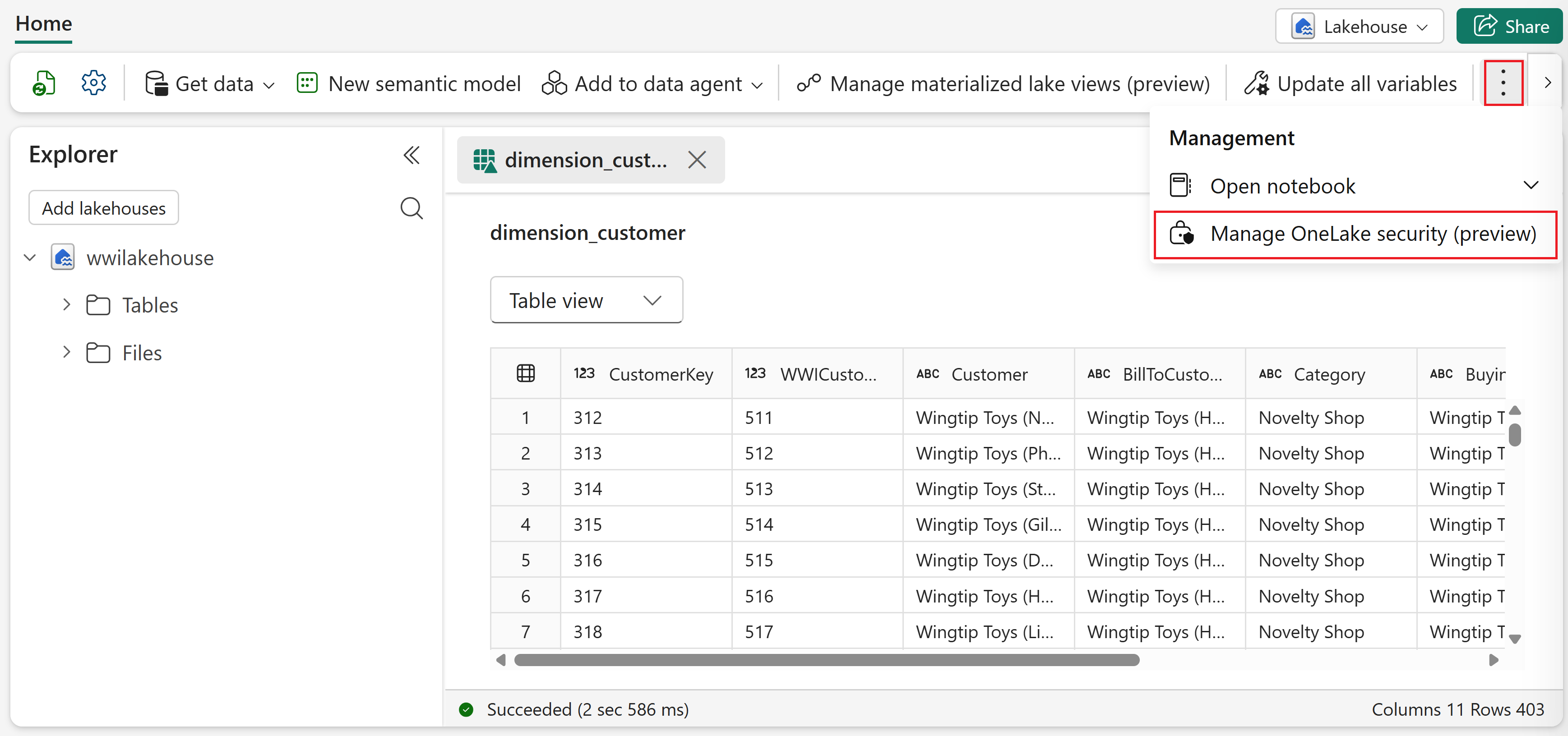
Task: Select the Files folder label
Action: [142, 353]
